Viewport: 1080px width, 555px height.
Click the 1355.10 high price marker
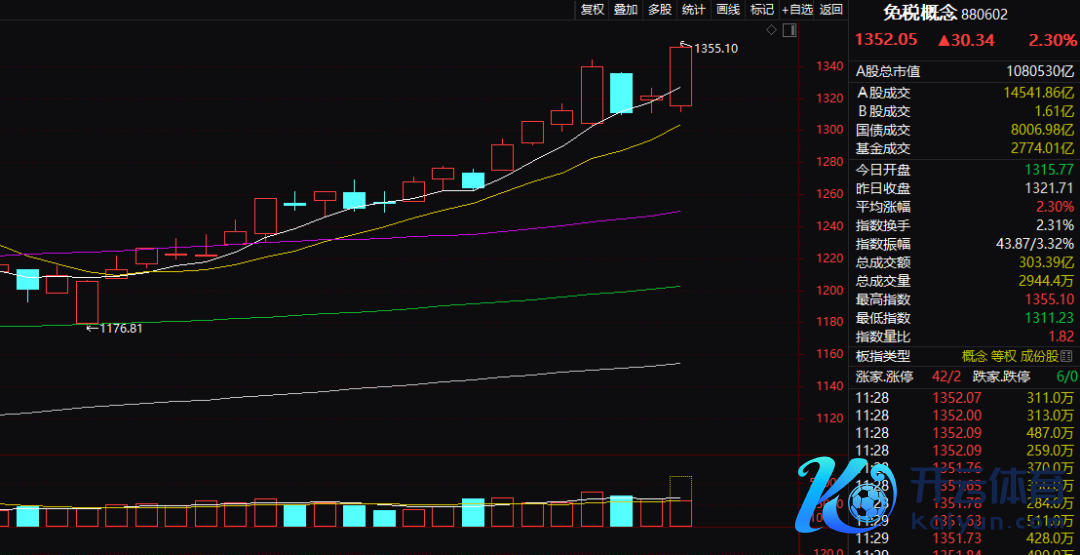(715, 48)
